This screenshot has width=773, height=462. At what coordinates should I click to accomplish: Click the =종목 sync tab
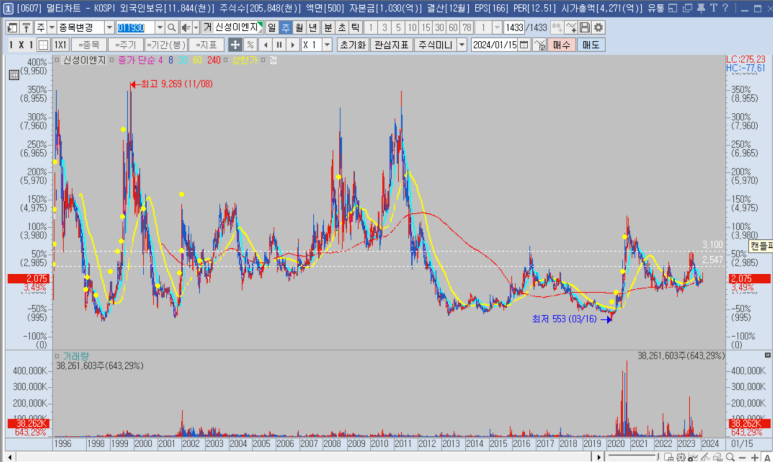(89, 45)
